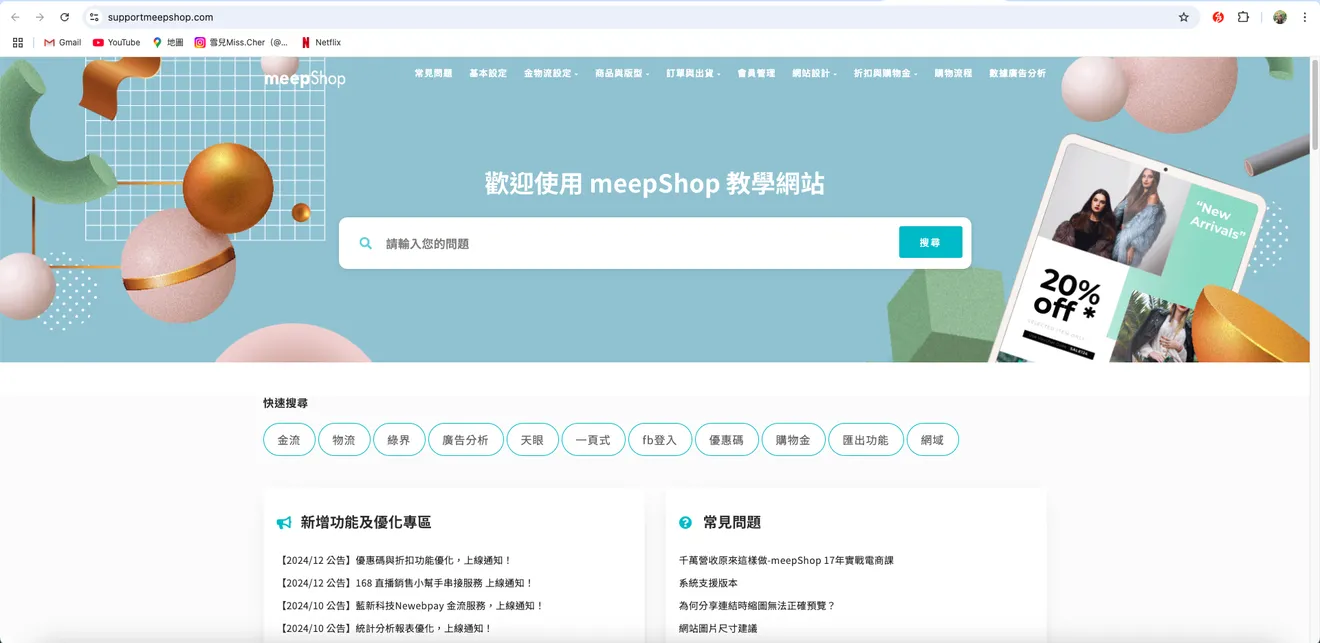Open the 網站圖片尺寸建議 FAQ link
The image size is (1320, 643).
(x=718, y=629)
